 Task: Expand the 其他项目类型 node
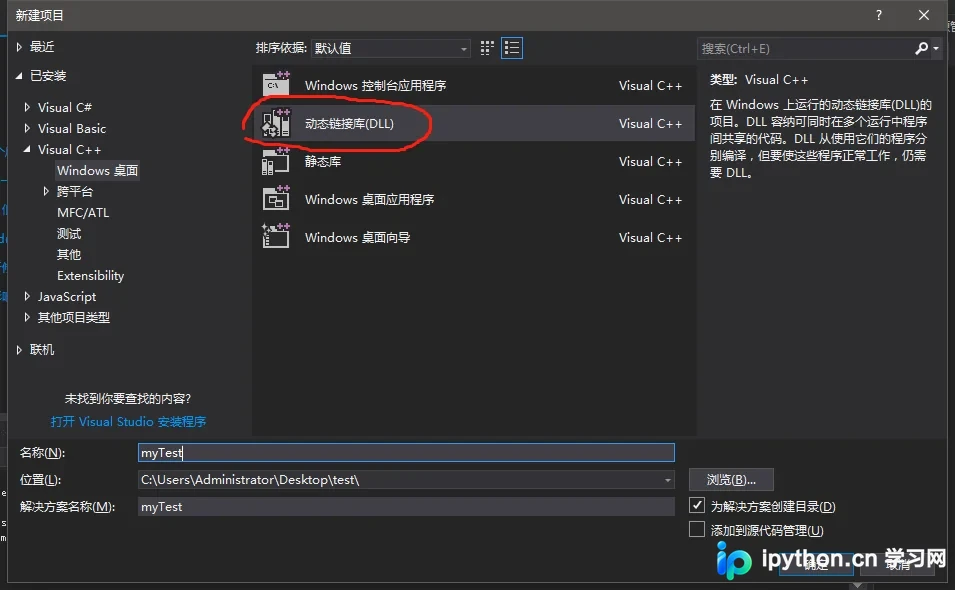27,317
